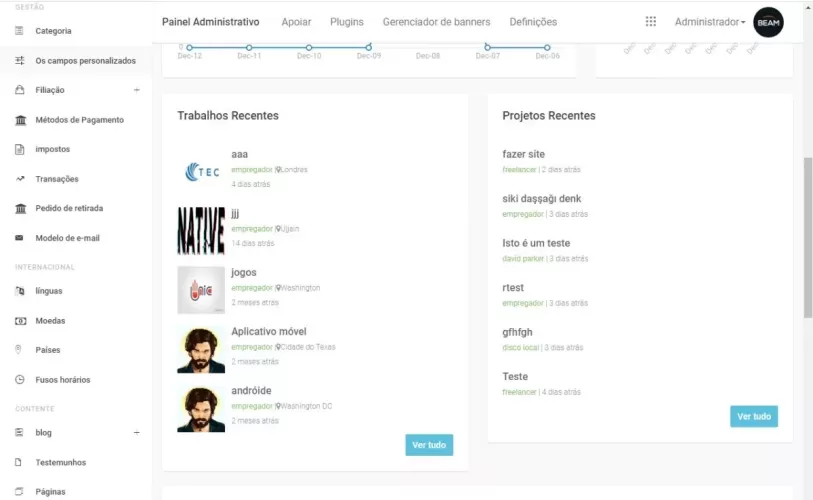Expand the blog submenu plus sign
813x500 pixels.
pyautogui.click(x=137, y=433)
